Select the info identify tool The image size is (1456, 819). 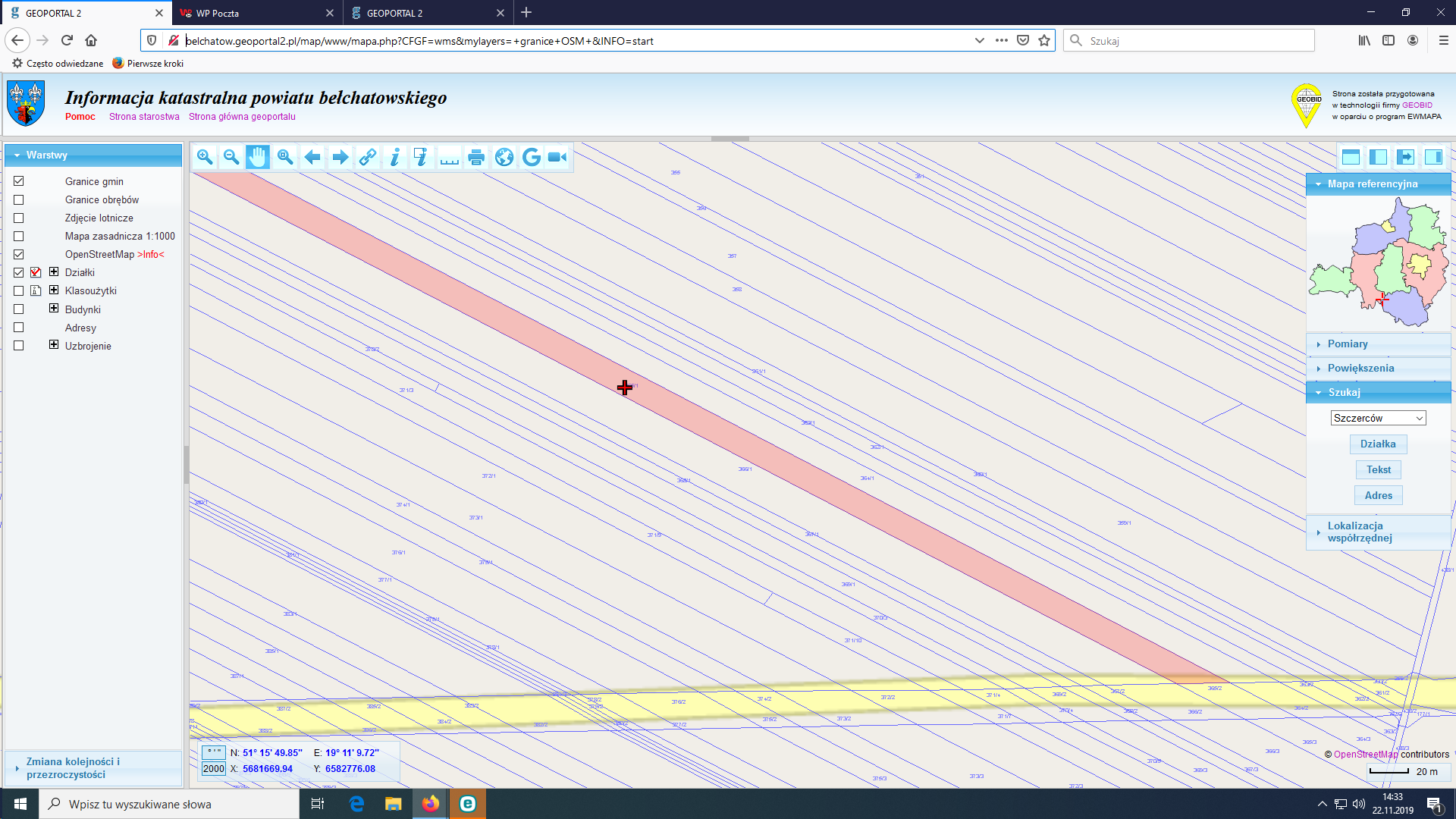point(394,157)
